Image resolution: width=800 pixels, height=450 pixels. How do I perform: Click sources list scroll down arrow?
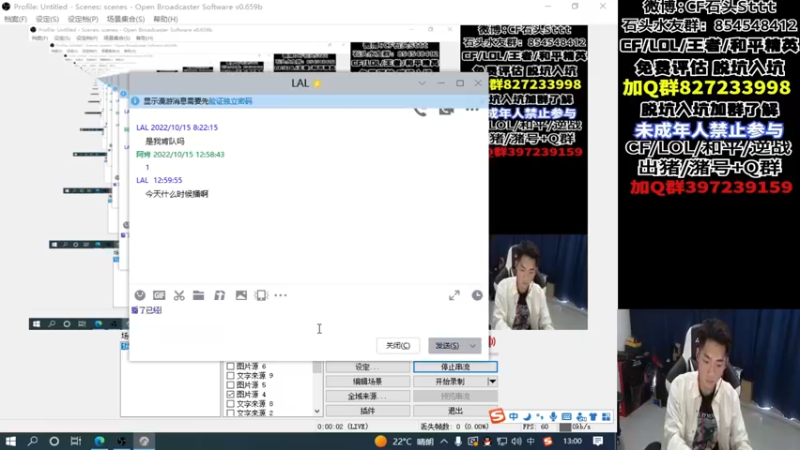tap(317, 411)
